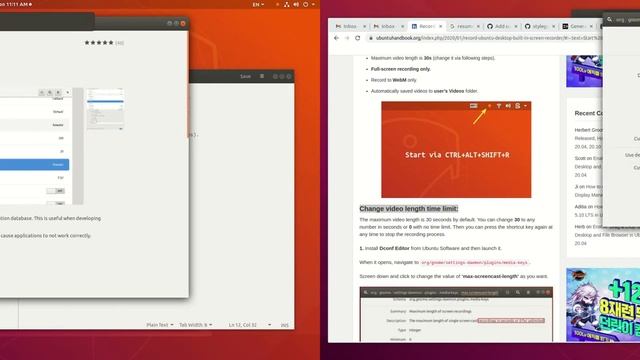Click the five-star rating in the Software window
This screenshot has width=640, height=360.
click(x=99, y=42)
